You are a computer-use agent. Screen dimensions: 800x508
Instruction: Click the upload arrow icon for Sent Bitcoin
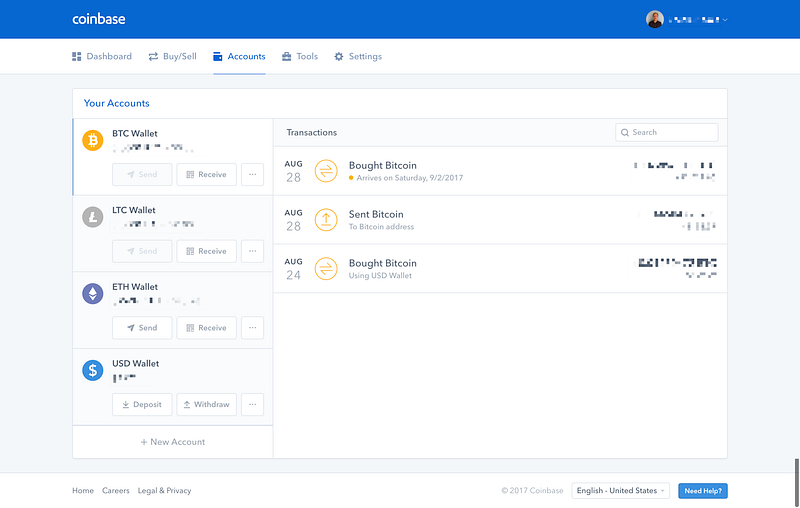326,220
